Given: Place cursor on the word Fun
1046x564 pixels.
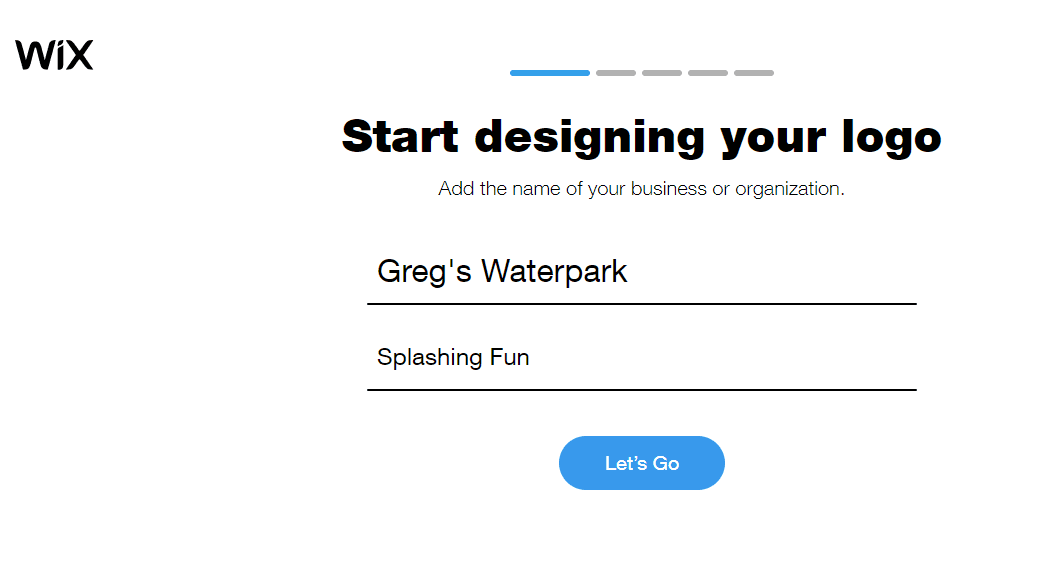Looking at the screenshot, I should pos(510,357).
